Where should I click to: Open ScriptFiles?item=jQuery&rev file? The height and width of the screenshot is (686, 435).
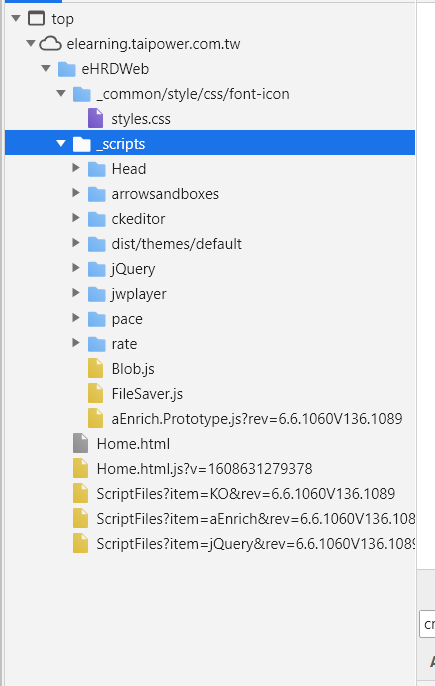click(256, 543)
